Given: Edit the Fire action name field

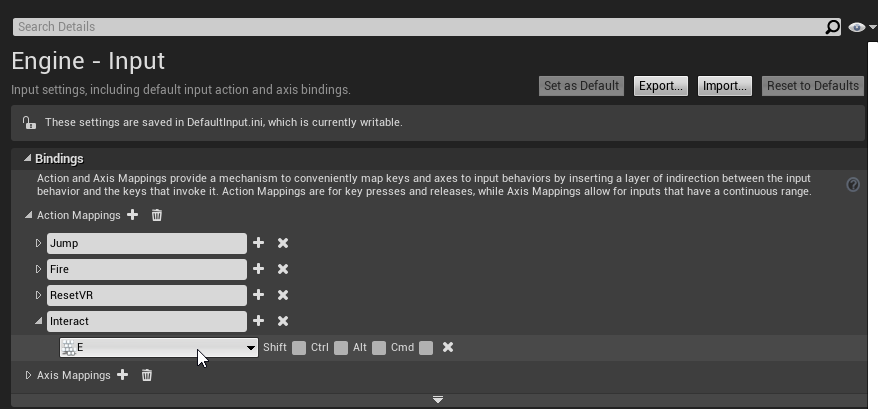Looking at the screenshot, I should pos(147,269).
